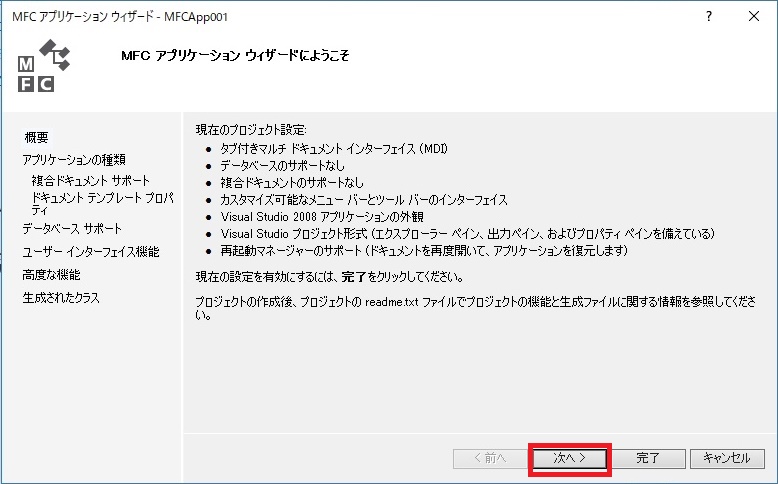Click the Visual Studio 2008 アプリケーションの外観 bullet

click(x=322, y=217)
